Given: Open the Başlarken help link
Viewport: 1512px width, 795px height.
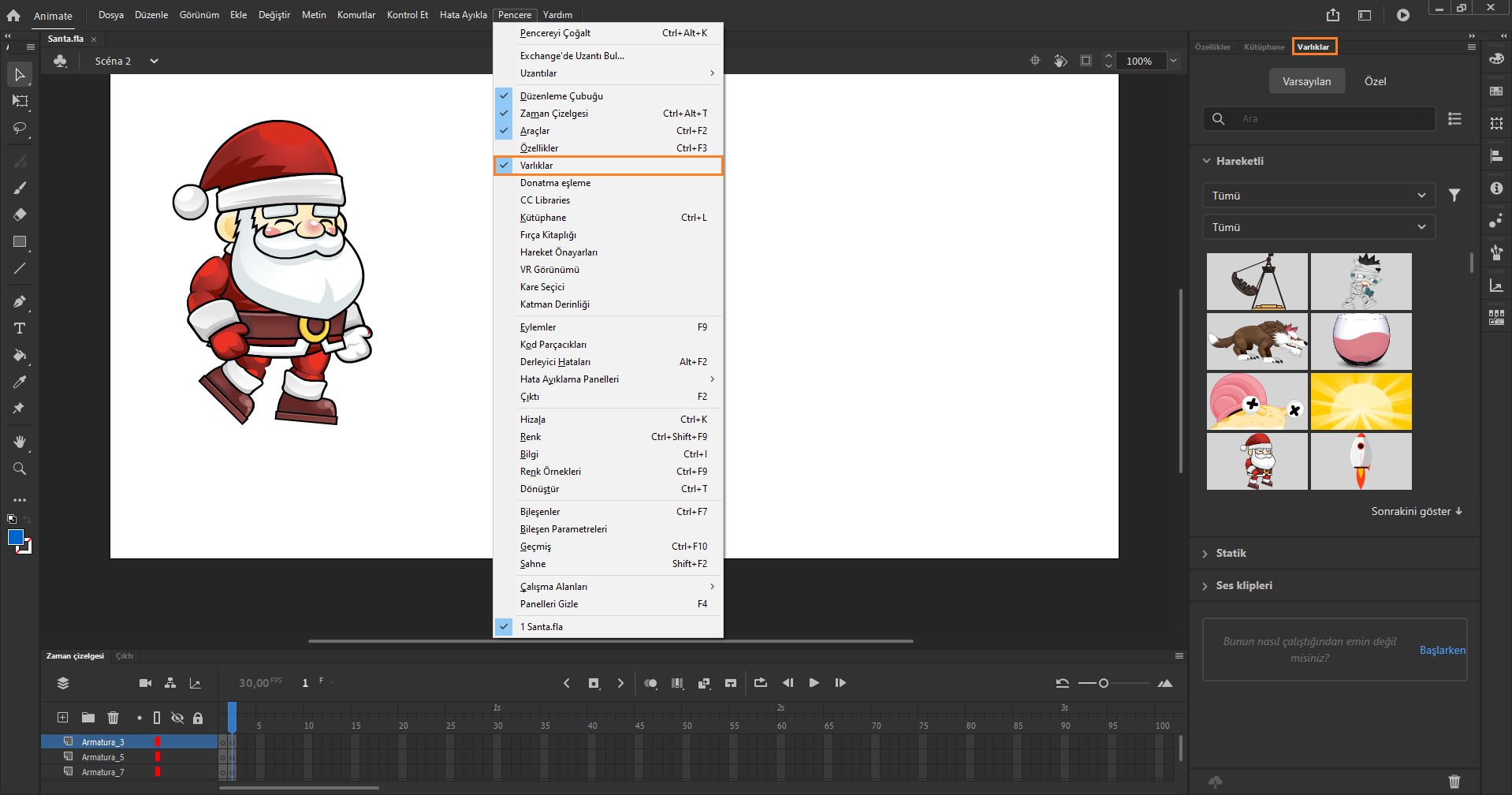Looking at the screenshot, I should click(x=1442, y=650).
